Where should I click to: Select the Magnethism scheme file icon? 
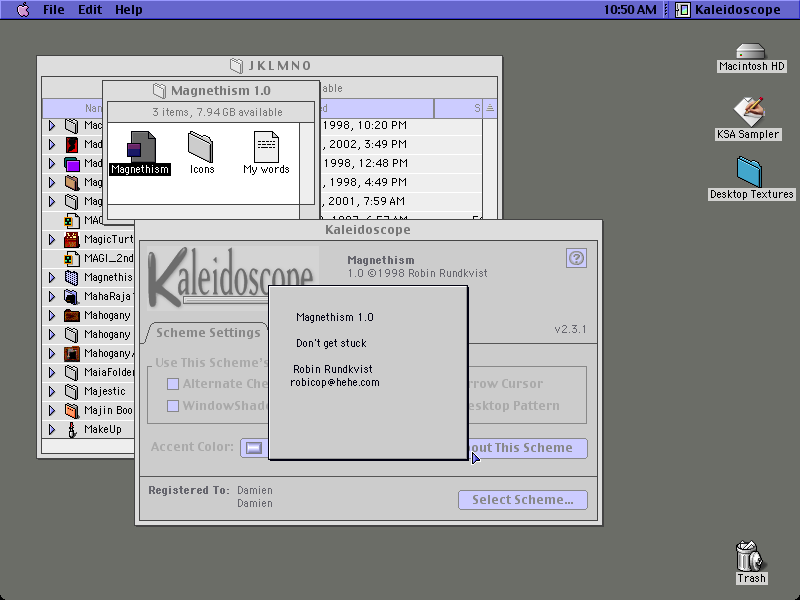pyautogui.click(x=140, y=147)
